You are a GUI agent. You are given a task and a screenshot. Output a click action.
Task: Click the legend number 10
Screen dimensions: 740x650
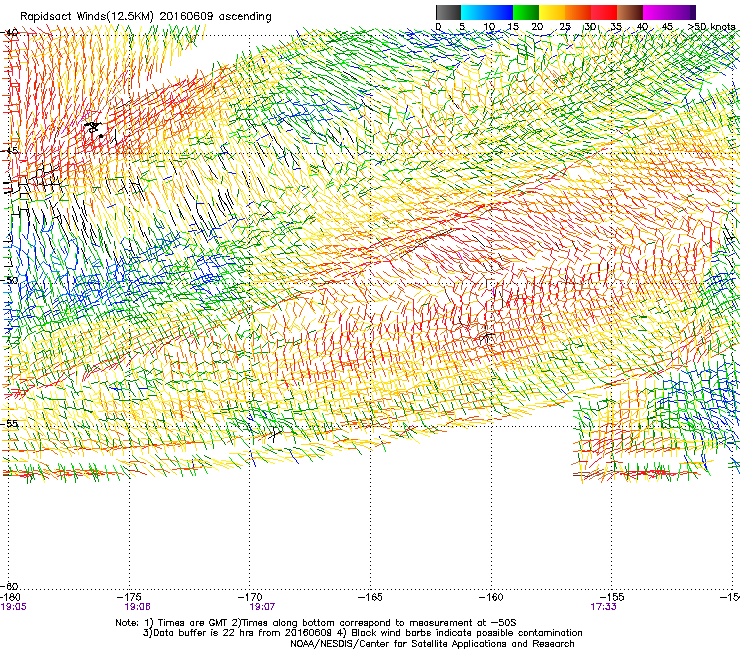(x=489, y=27)
